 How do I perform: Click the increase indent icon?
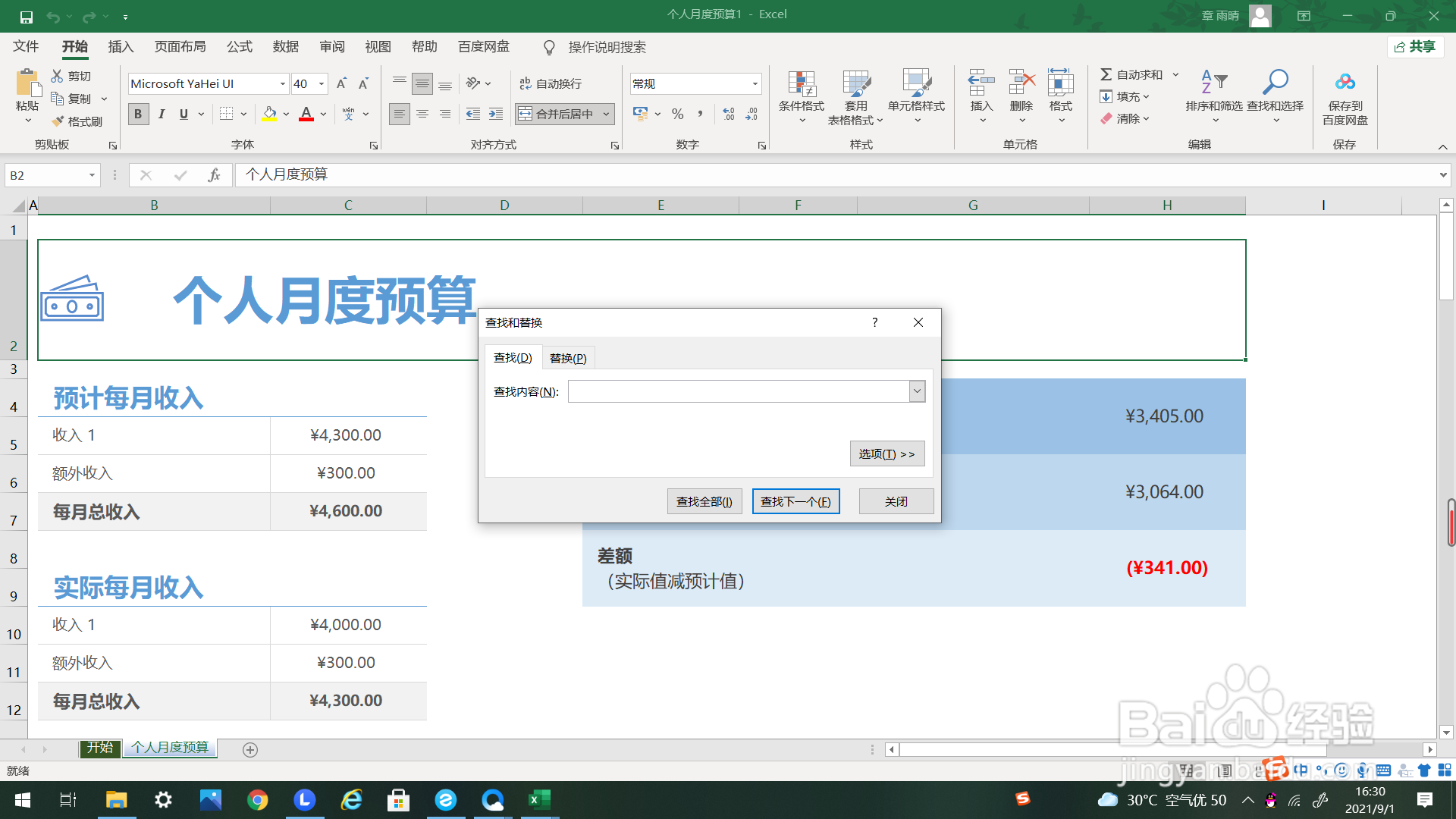pos(496,114)
